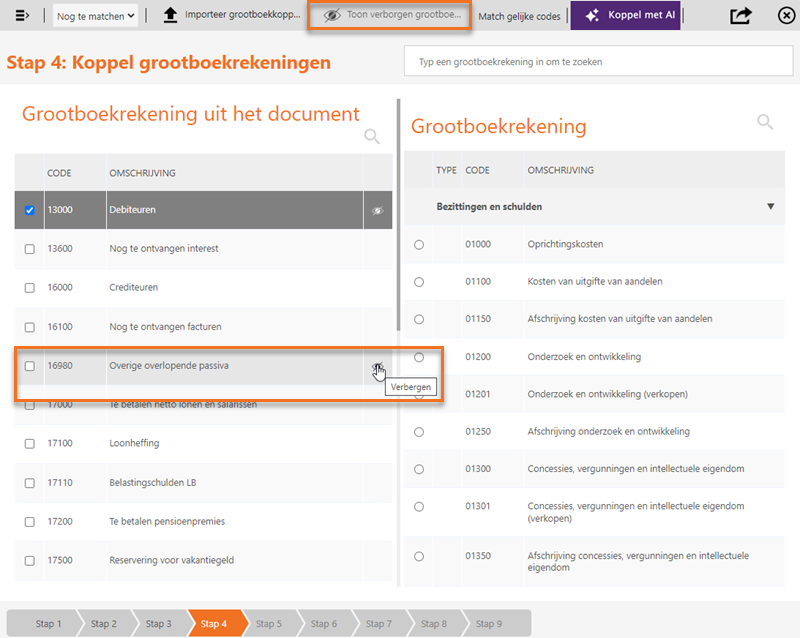Screen dimensions: 800x638
Task: Click Koppel met AI button
Action: click(x=625, y=15)
